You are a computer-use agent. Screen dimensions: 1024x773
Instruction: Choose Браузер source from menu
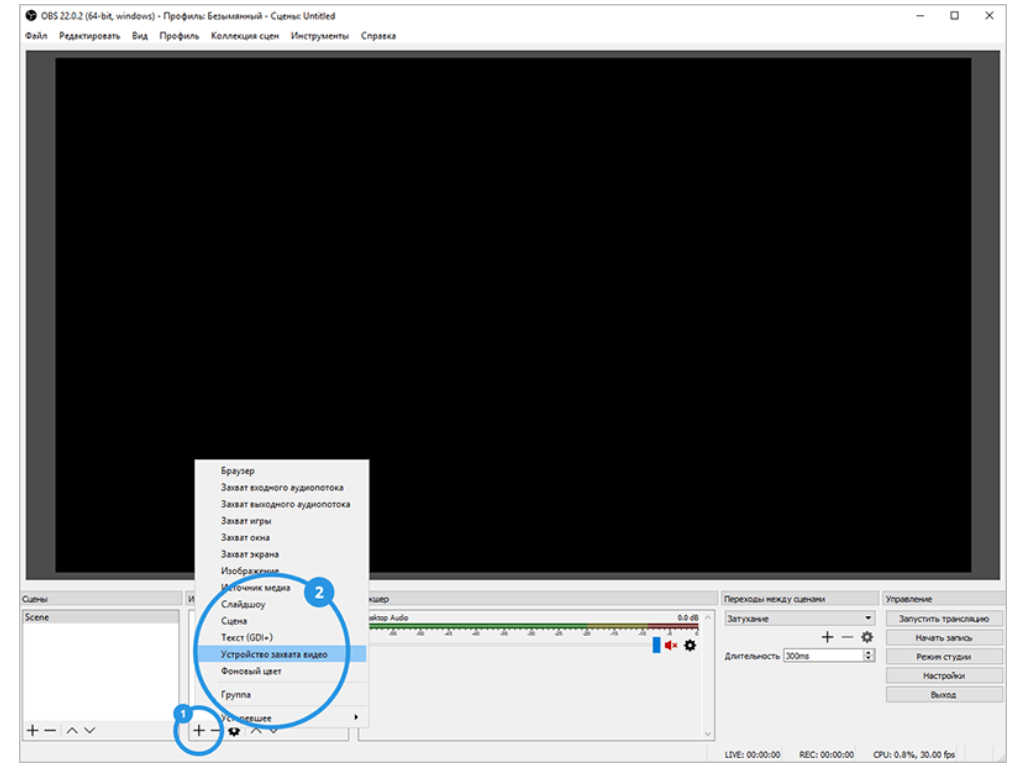coord(281,471)
